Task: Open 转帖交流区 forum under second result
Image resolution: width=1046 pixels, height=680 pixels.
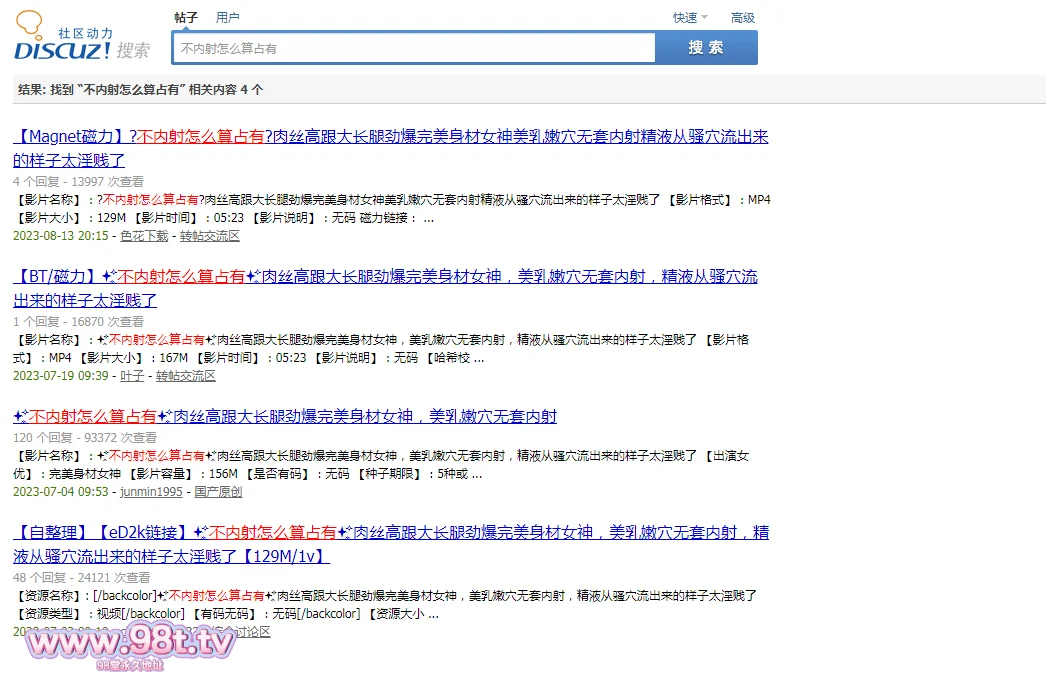Action: [x=186, y=376]
